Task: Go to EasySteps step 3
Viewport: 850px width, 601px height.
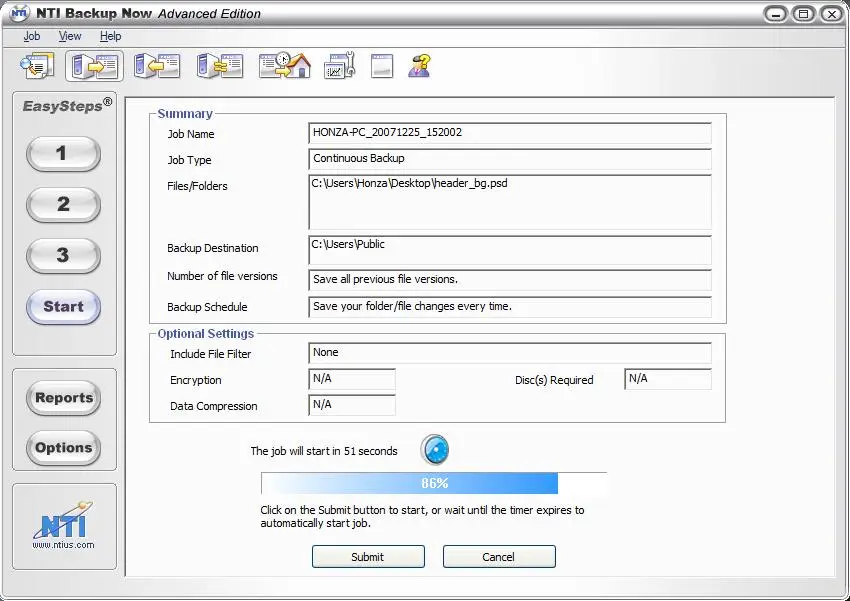Action: pyautogui.click(x=63, y=255)
